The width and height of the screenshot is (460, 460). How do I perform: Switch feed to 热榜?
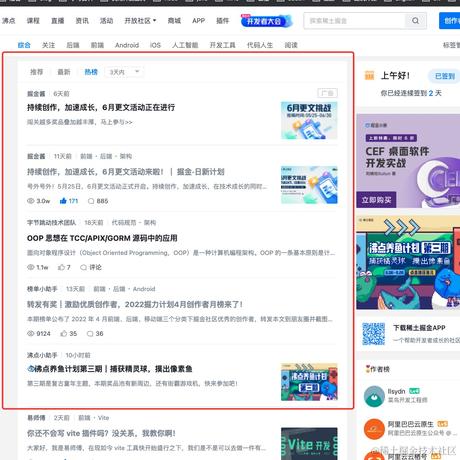point(91,72)
